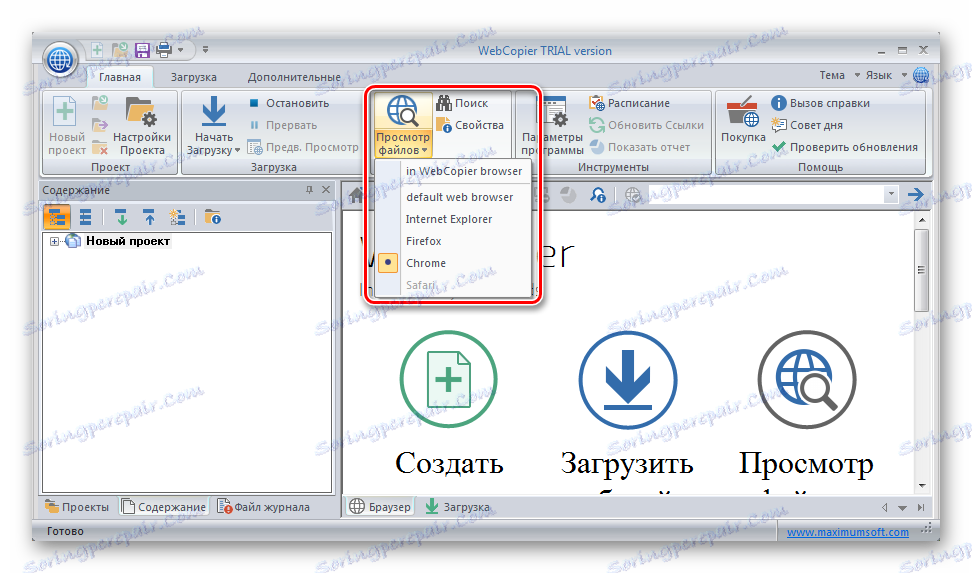This screenshot has height=573, width=972.
Task: Click the page info icon in browser toolbar
Action: (x=598, y=195)
